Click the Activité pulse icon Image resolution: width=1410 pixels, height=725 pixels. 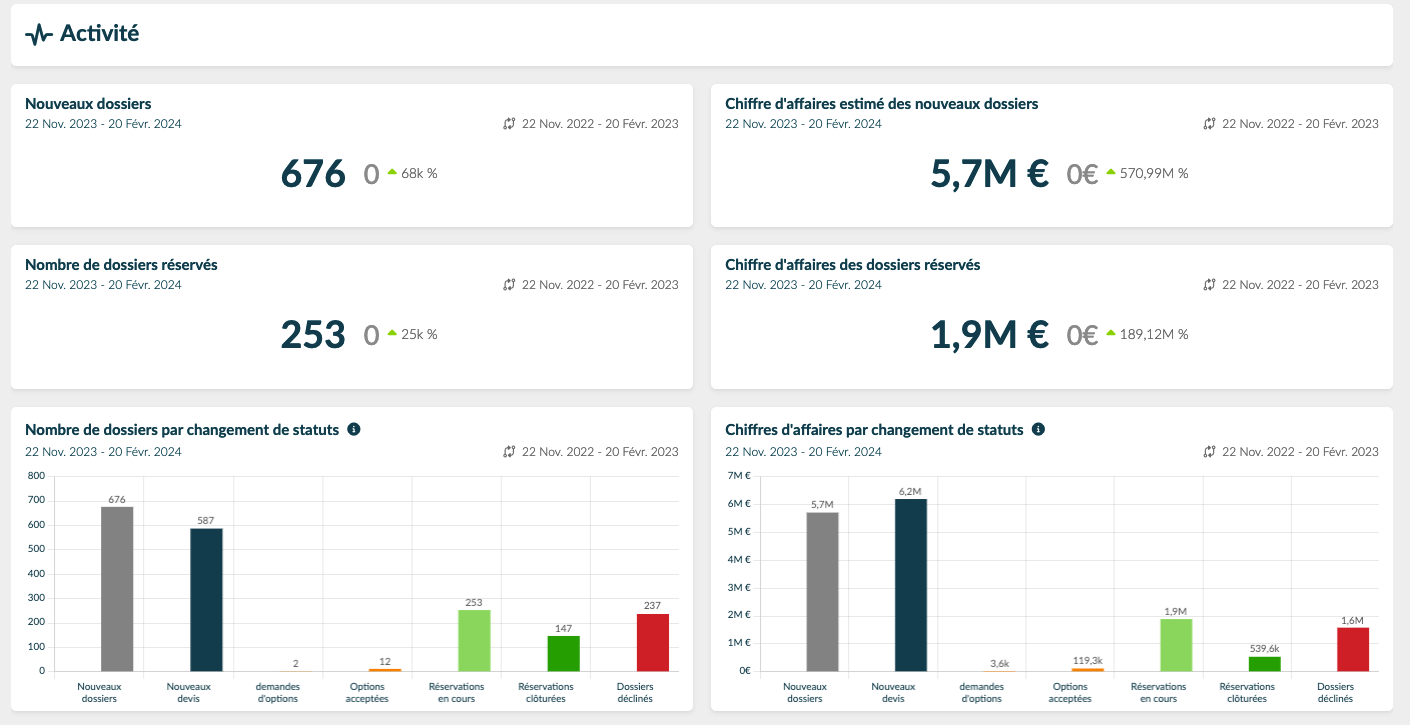(x=38, y=35)
